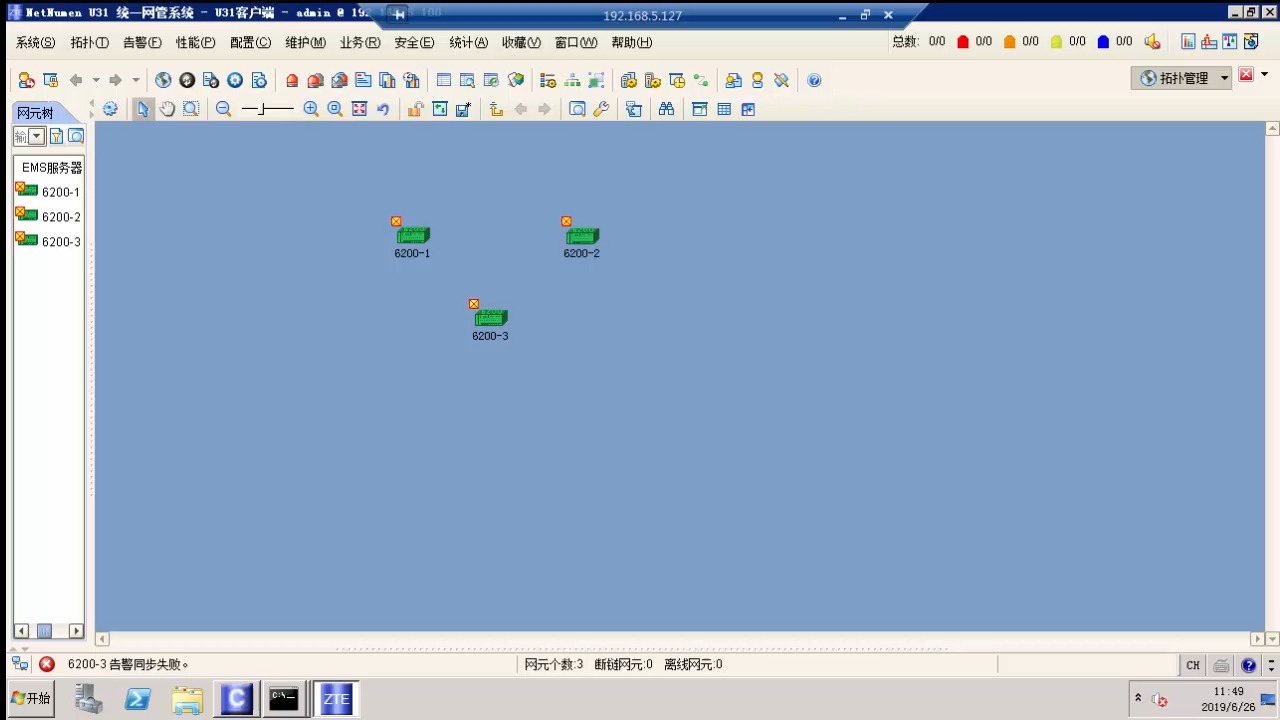
Task: Select the 6200-3 node on topology map
Action: tap(490, 319)
